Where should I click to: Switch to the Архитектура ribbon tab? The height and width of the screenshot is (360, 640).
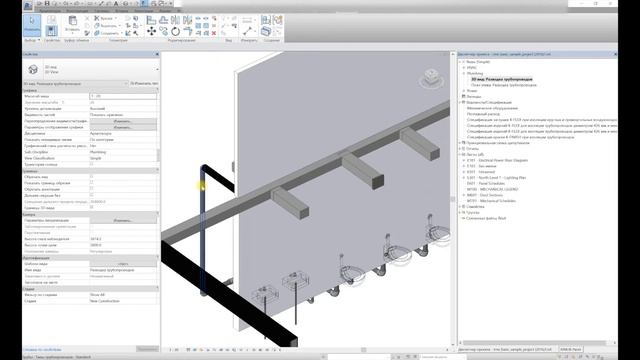(x=50, y=11)
